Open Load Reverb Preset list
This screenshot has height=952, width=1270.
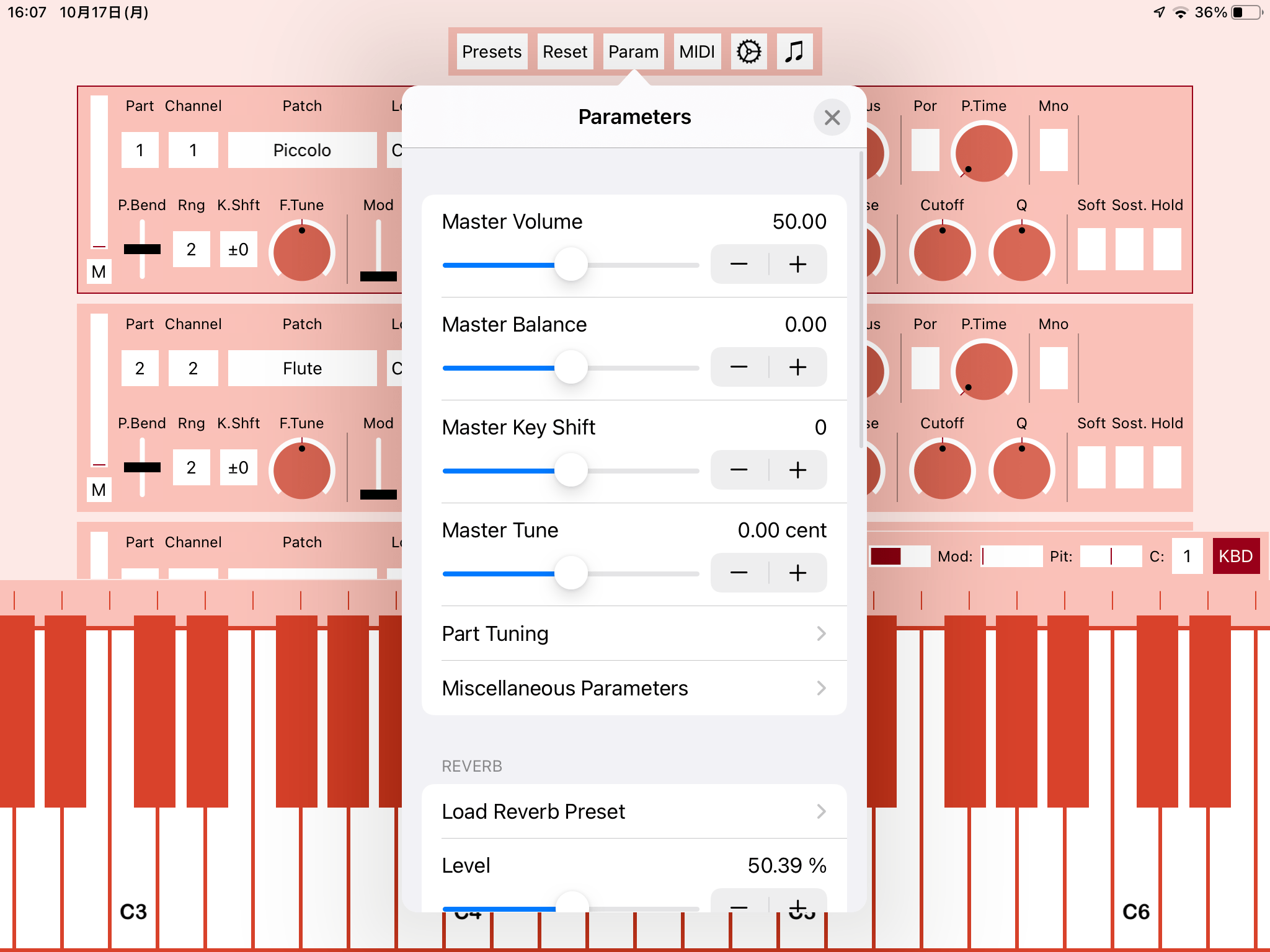(x=634, y=811)
